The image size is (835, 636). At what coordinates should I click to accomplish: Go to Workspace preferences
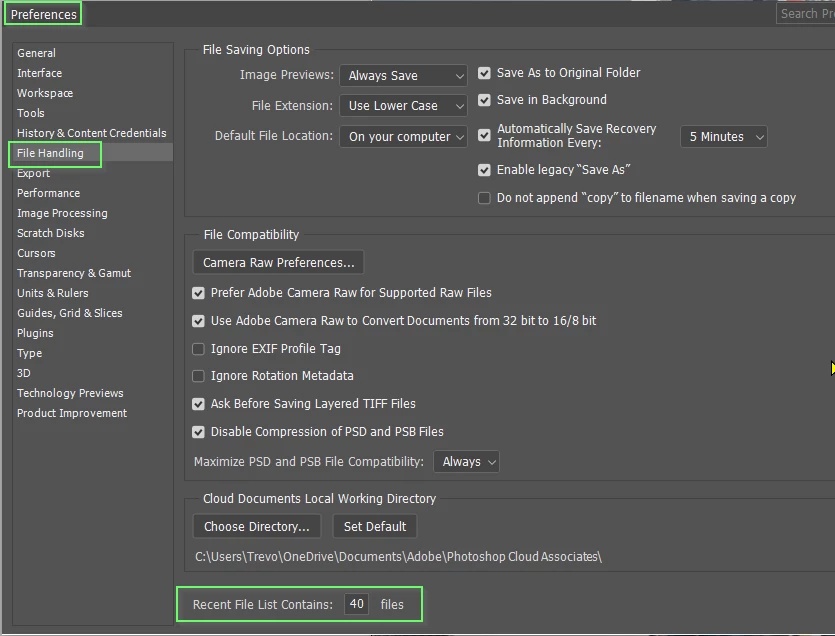[45, 93]
